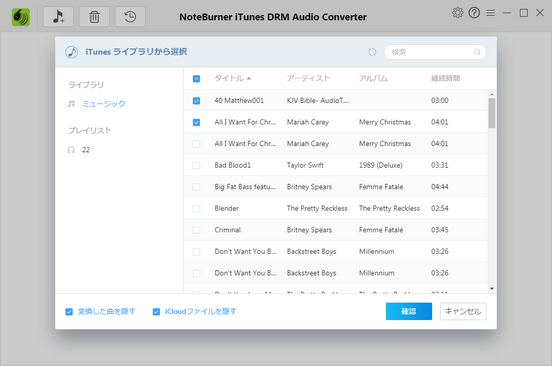
Task: Click scrollbar down arrow in song list
Action: [x=492, y=289]
